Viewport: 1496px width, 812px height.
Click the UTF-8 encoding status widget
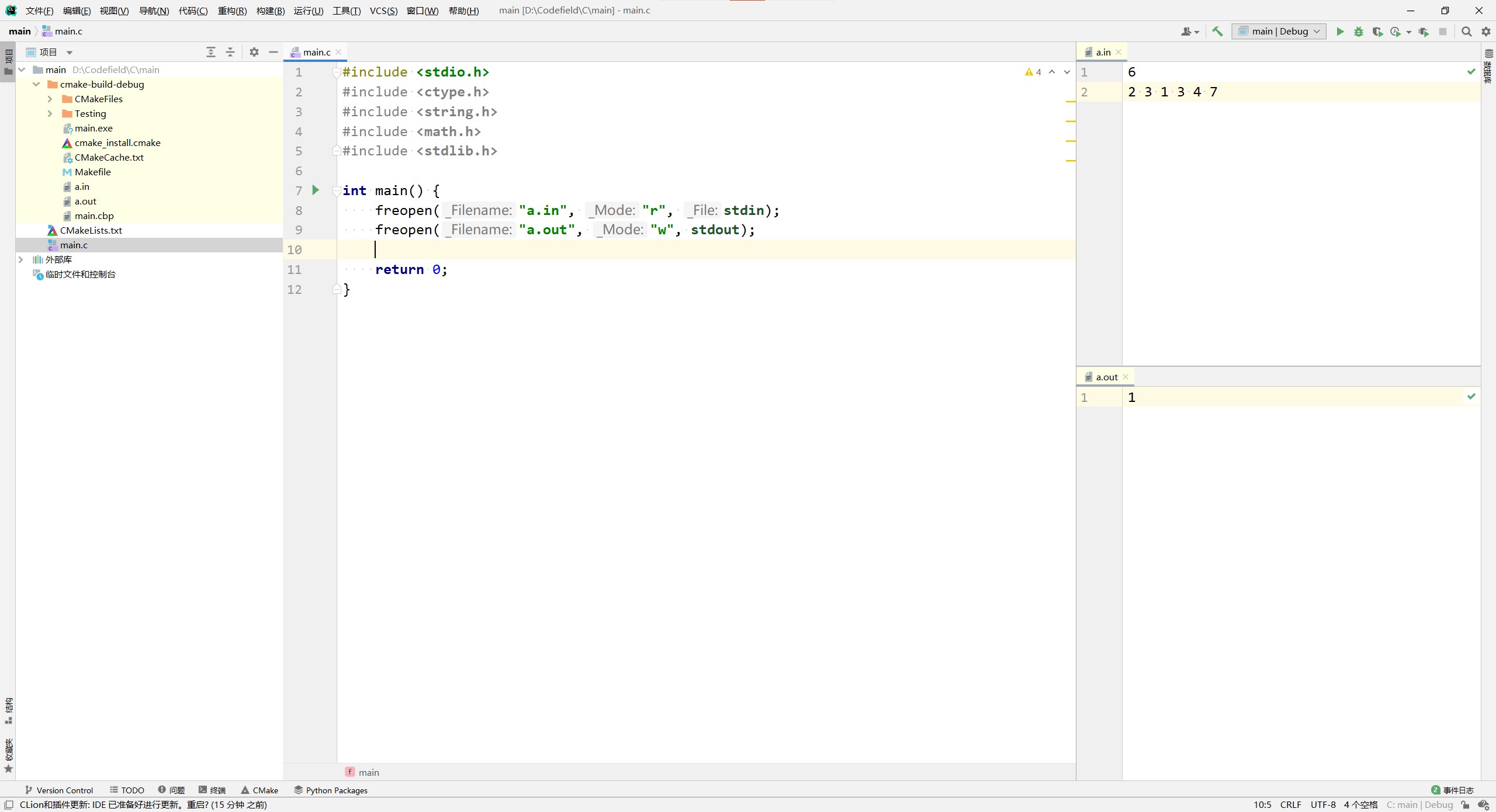pos(1322,804)
